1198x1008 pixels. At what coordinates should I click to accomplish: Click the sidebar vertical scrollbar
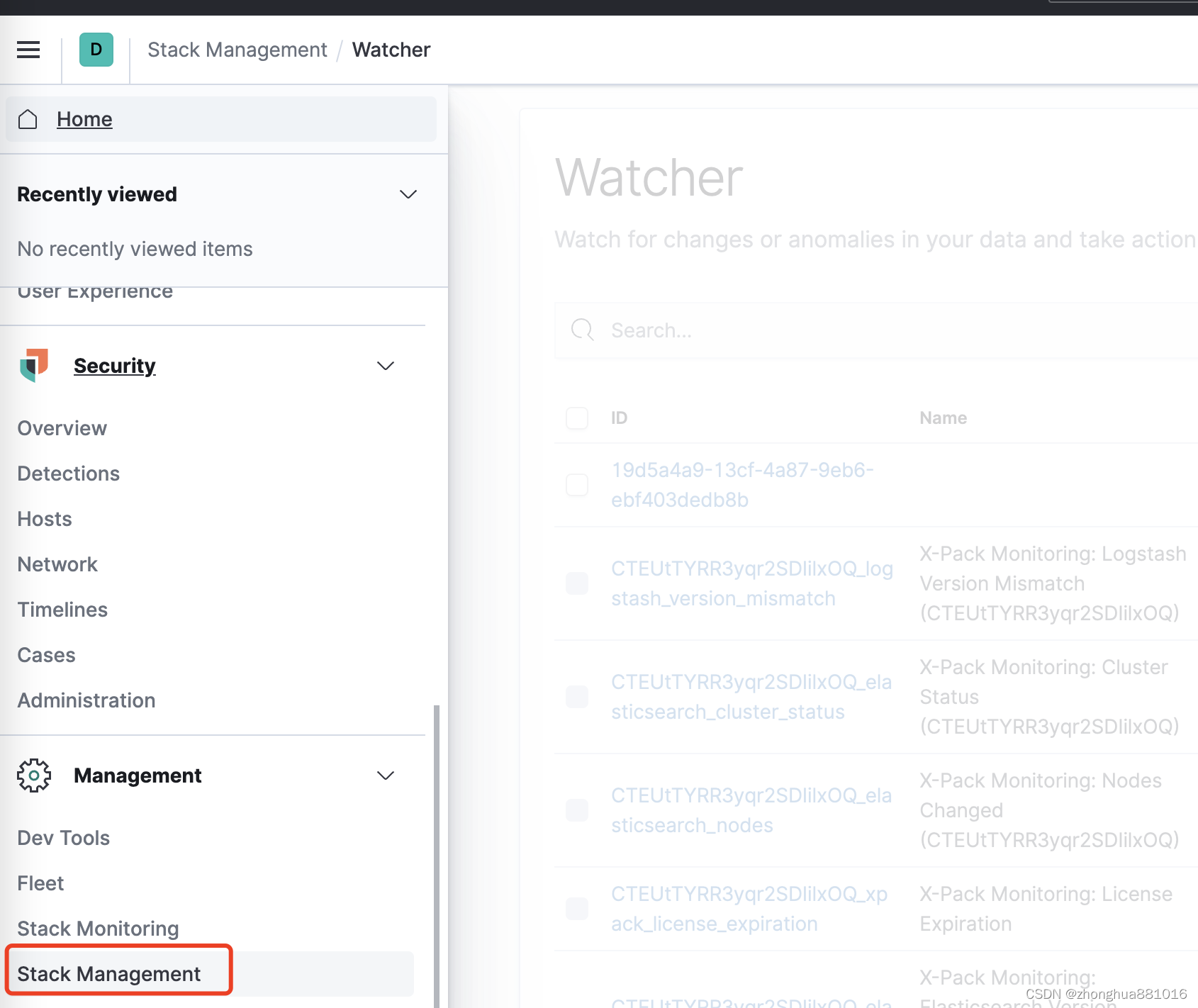tap(437, 856)
